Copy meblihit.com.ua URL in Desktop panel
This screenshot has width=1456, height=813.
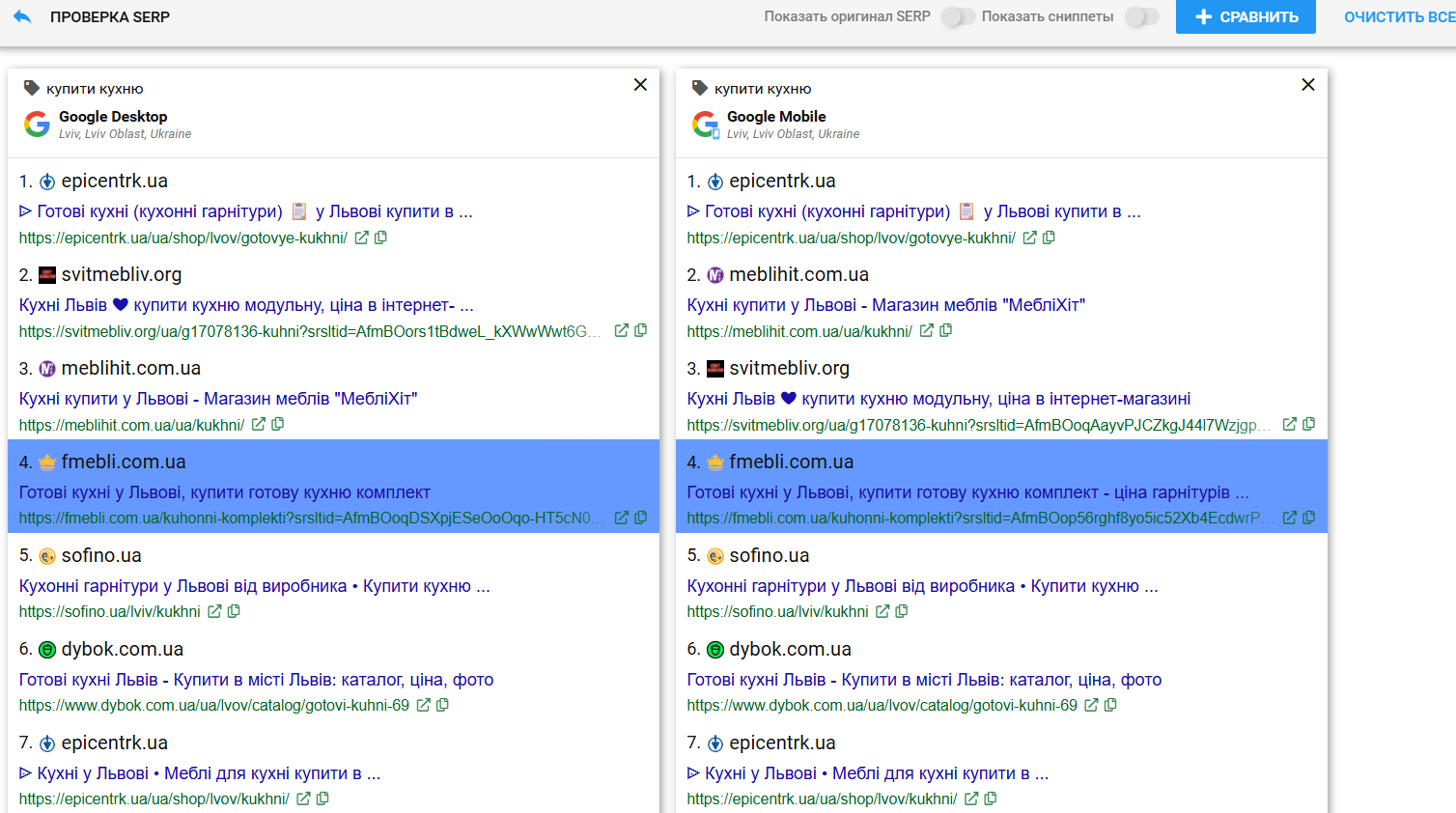point(277,424)
